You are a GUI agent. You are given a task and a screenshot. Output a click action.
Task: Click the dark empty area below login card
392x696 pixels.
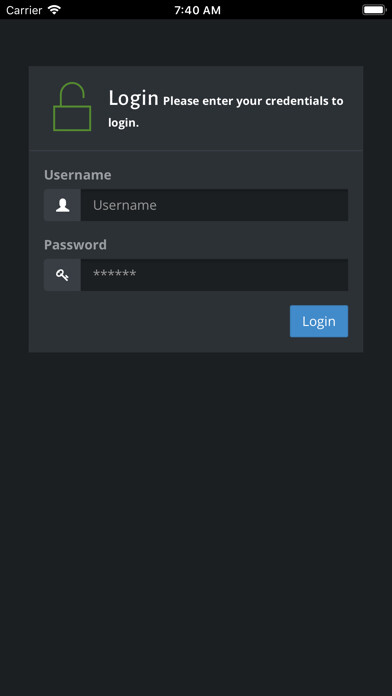pyautogui.click(x=196, y=524)
